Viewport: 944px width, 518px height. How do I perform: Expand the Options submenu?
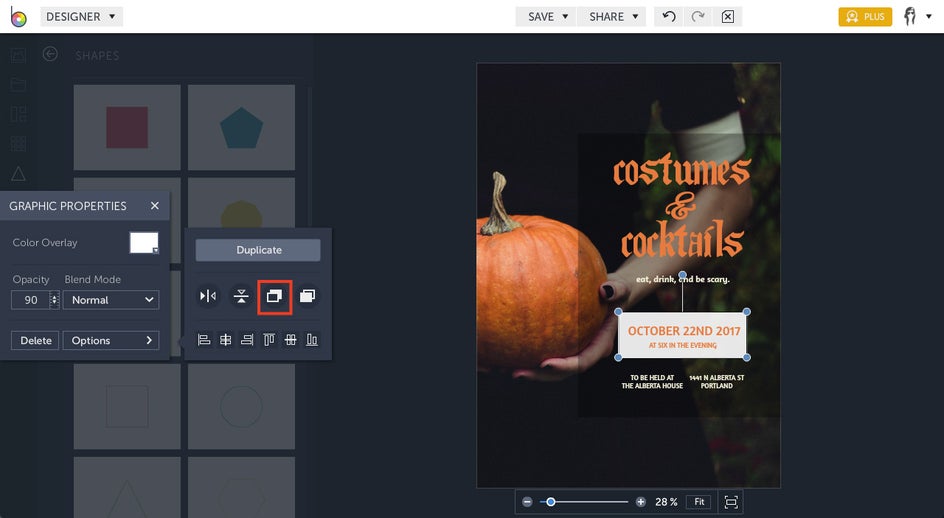pyautogui.click(x=111, y=341)
